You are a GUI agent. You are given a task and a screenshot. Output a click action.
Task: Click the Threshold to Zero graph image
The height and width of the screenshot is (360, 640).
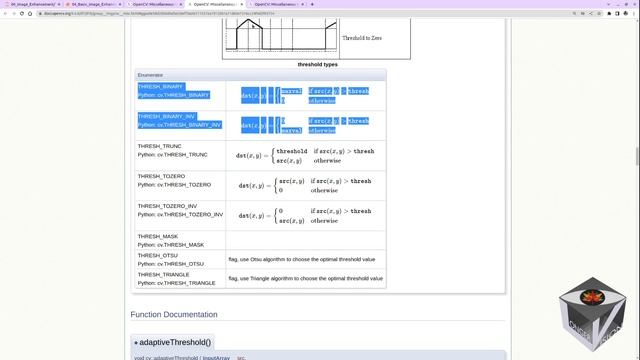pos(282,36)
